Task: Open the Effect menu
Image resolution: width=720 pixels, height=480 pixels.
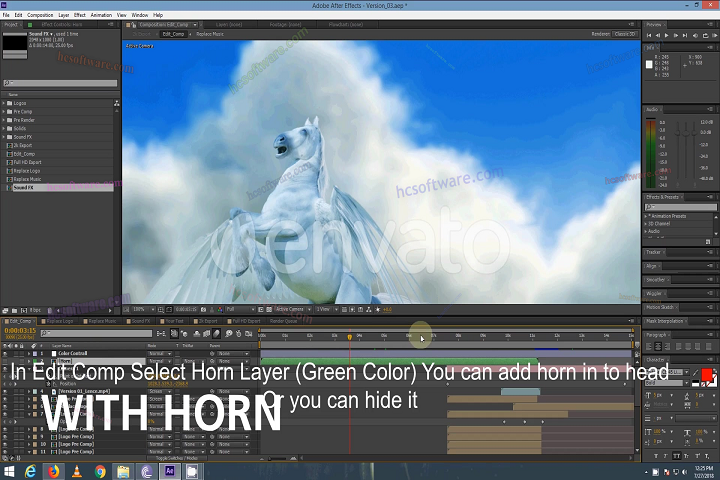Action: point(79,15)
